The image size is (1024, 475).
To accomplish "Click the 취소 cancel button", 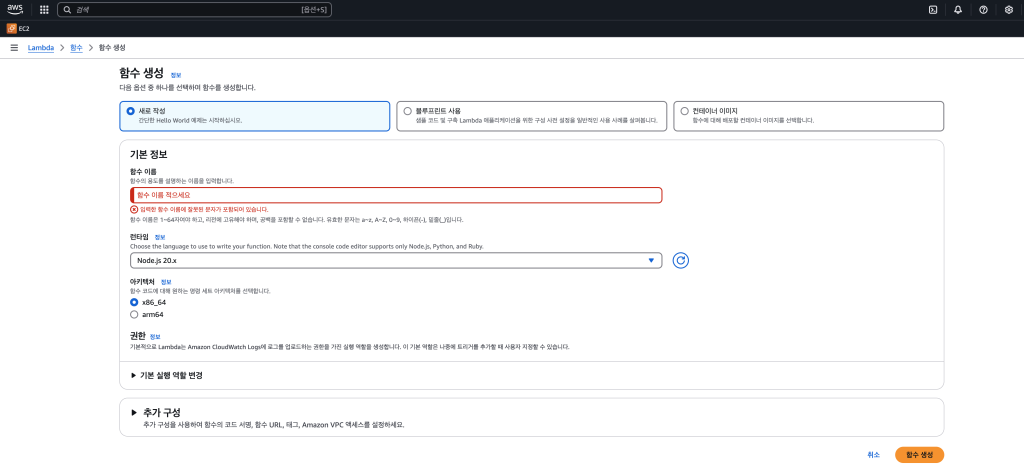I will click(873, 455).
